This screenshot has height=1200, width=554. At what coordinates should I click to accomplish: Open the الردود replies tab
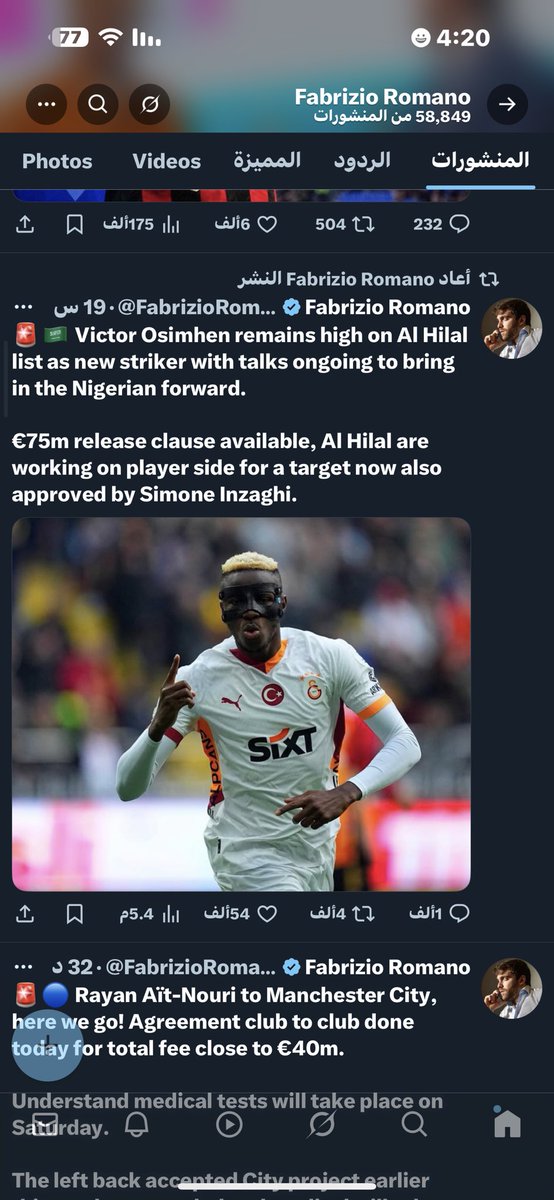(x=360, y=161)
